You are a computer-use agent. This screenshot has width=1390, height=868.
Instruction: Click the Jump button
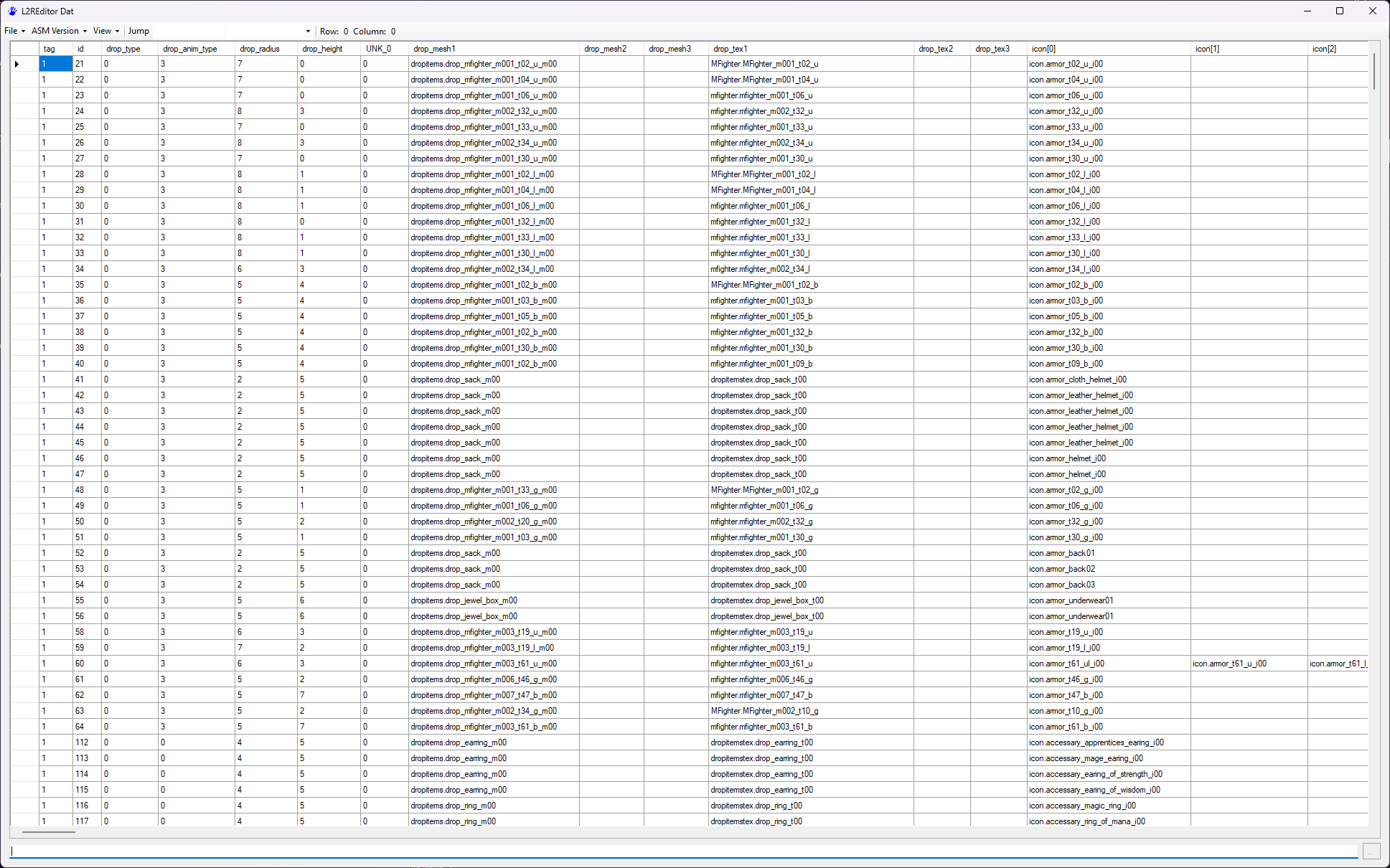point(138,31)
